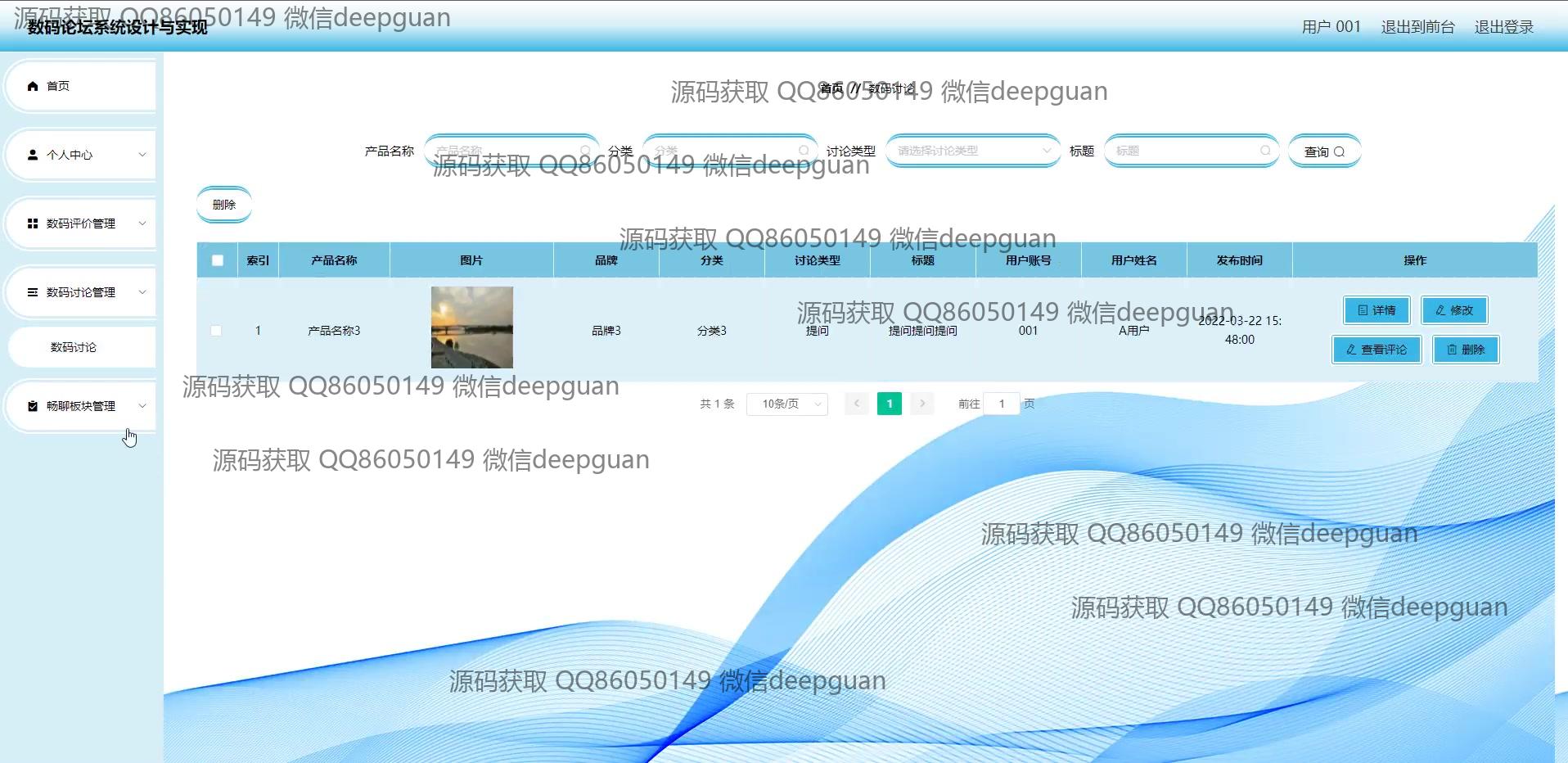Screen dimensions: 1568x763
Task: Click the A用户 cell
Action: click(x=1134, y=331)
